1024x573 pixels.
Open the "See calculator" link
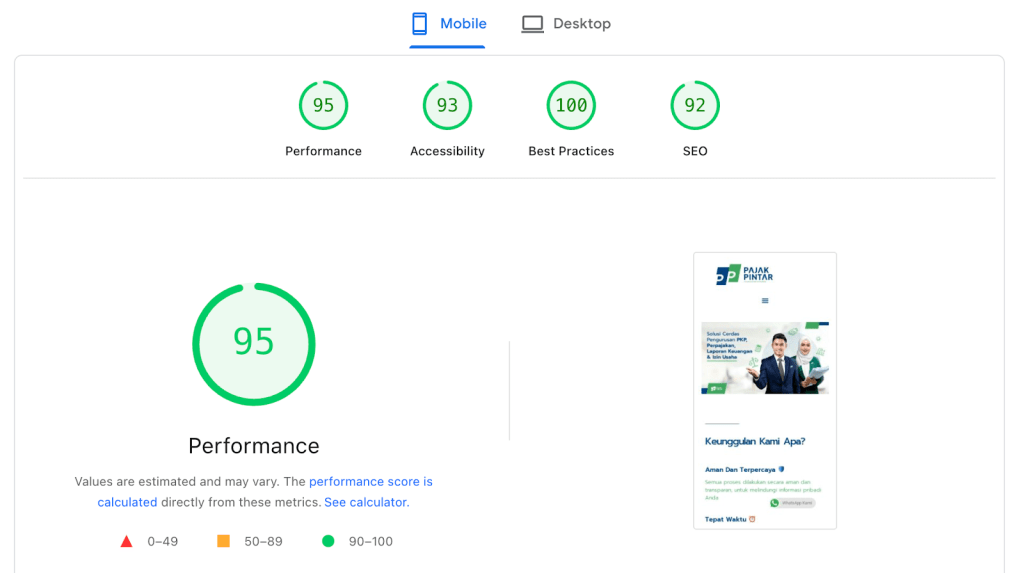pyautogui.click(x=365, y=502)
